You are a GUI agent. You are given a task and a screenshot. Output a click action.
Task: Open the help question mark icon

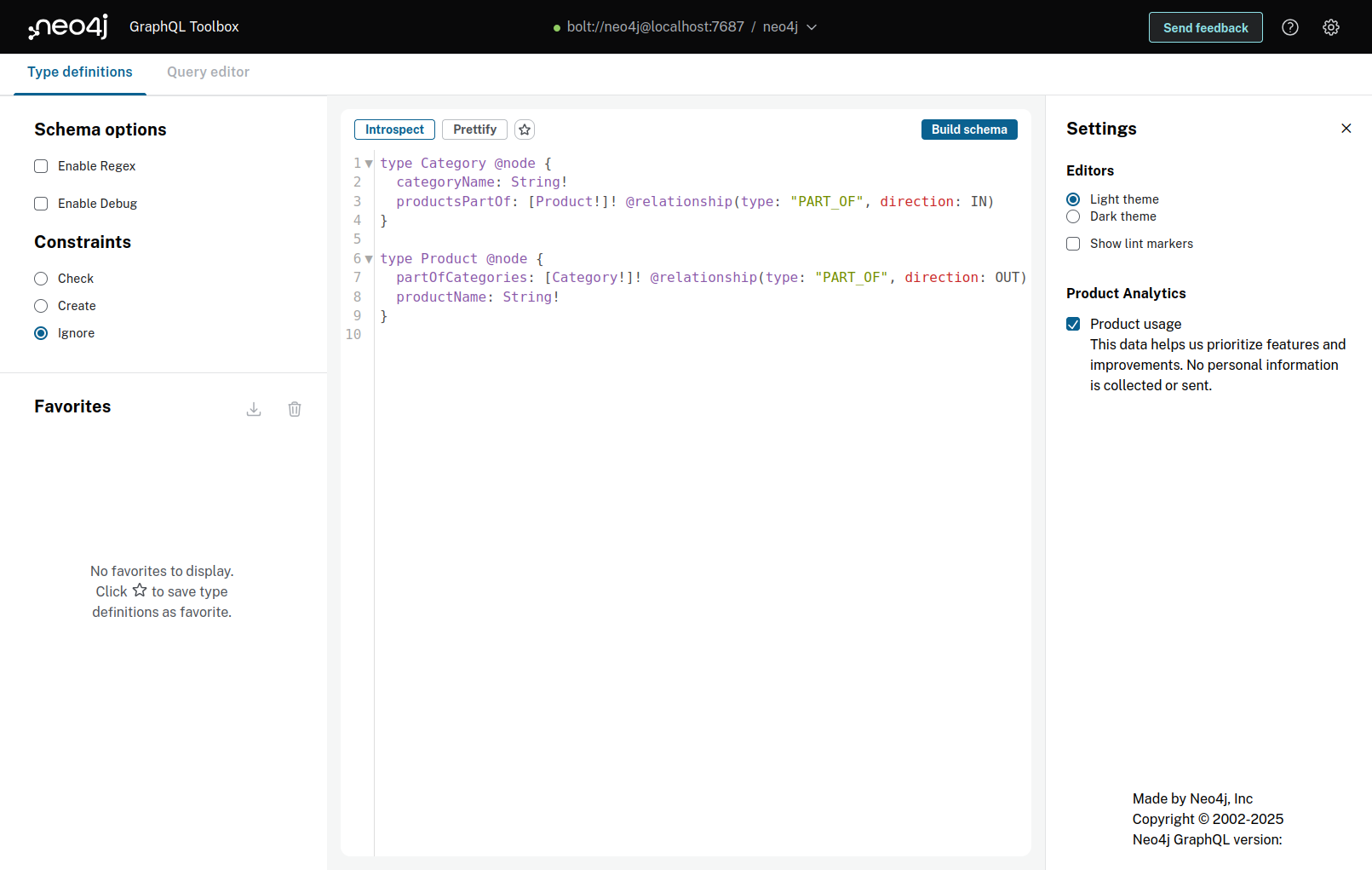[x=1290, y=27]
